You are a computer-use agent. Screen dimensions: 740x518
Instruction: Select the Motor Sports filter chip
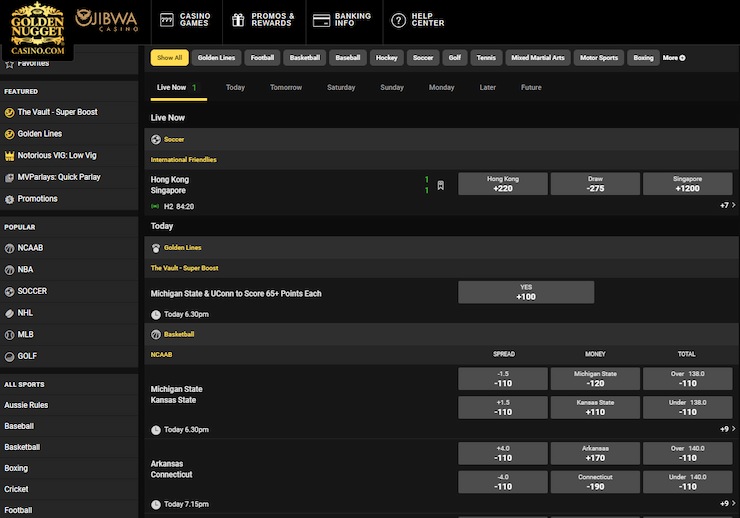(x=599, y=58)
